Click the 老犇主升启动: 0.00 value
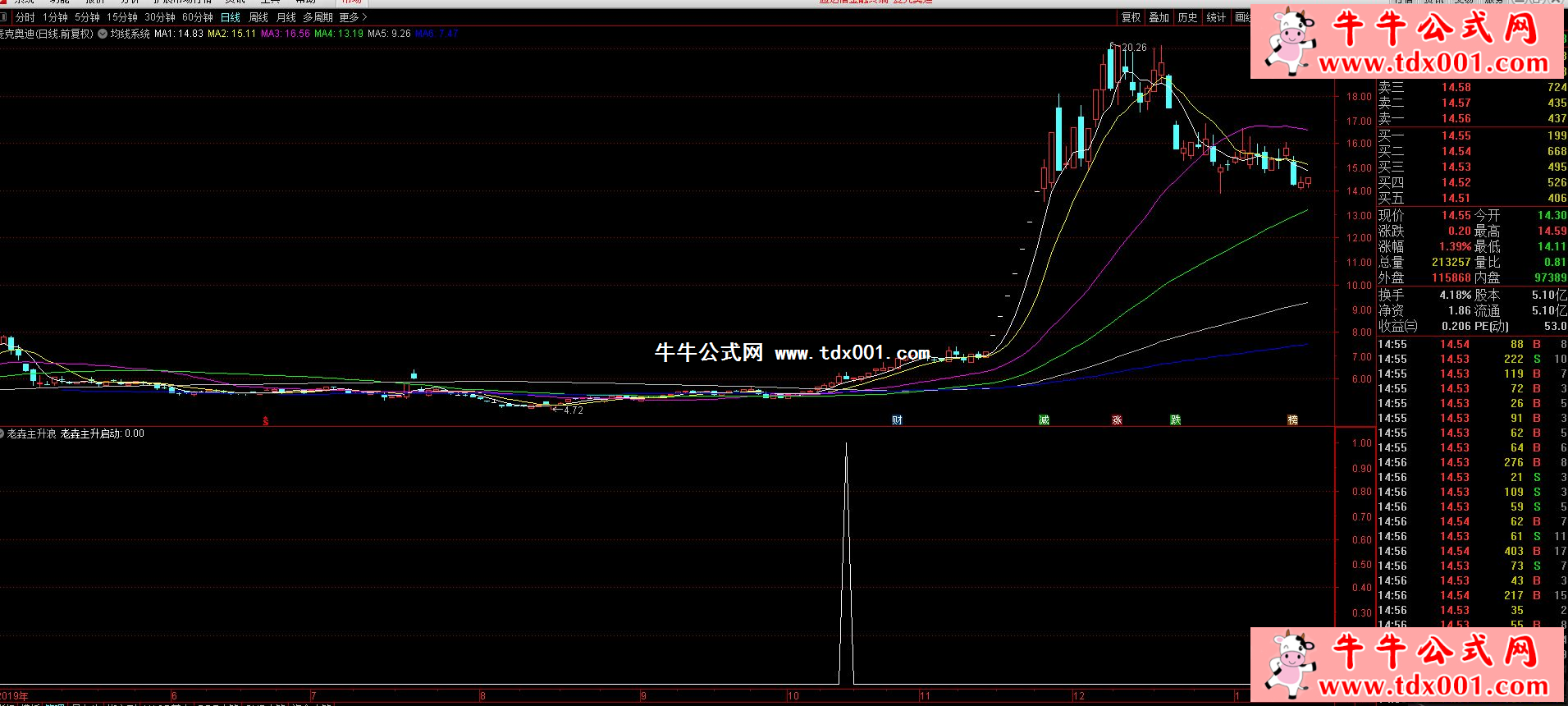1568x706 pixels. pos(103,433)
